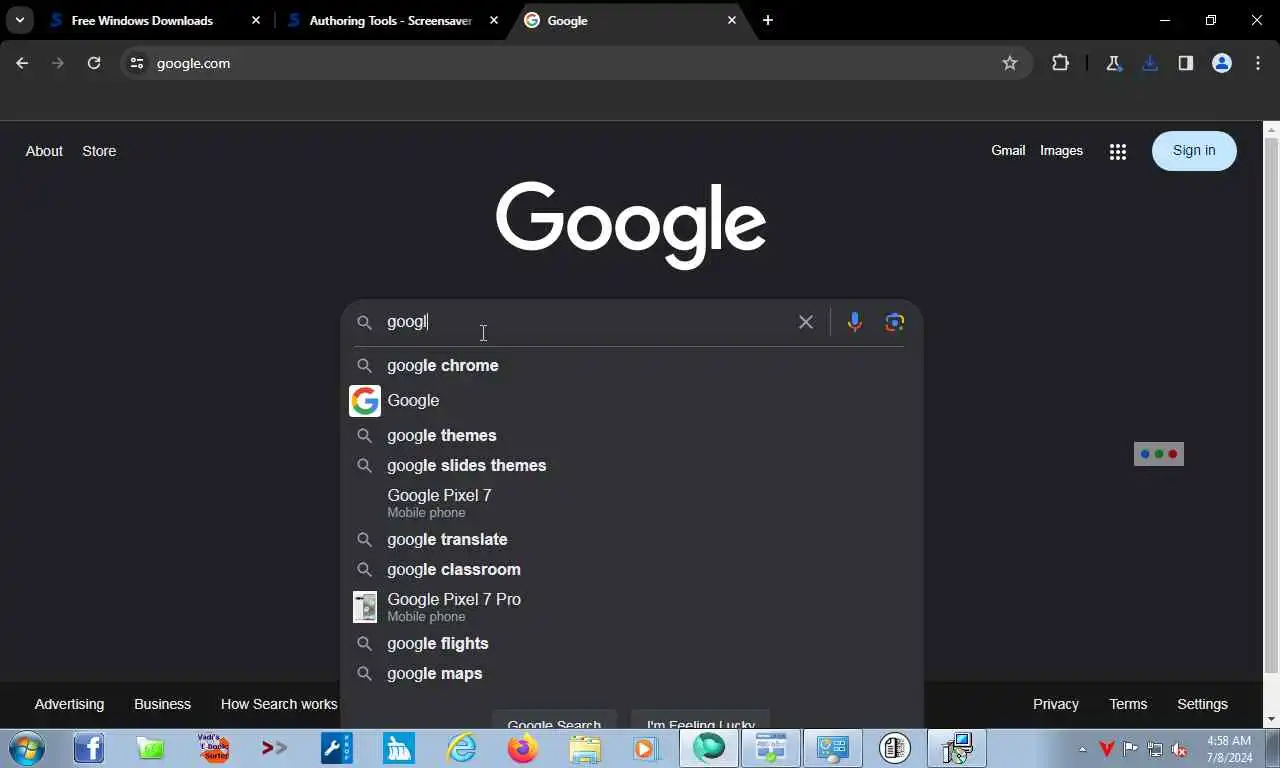Click the muted volume tray icon
Viewport: 1280px width, 768px height.
(x=1179, y=749)
